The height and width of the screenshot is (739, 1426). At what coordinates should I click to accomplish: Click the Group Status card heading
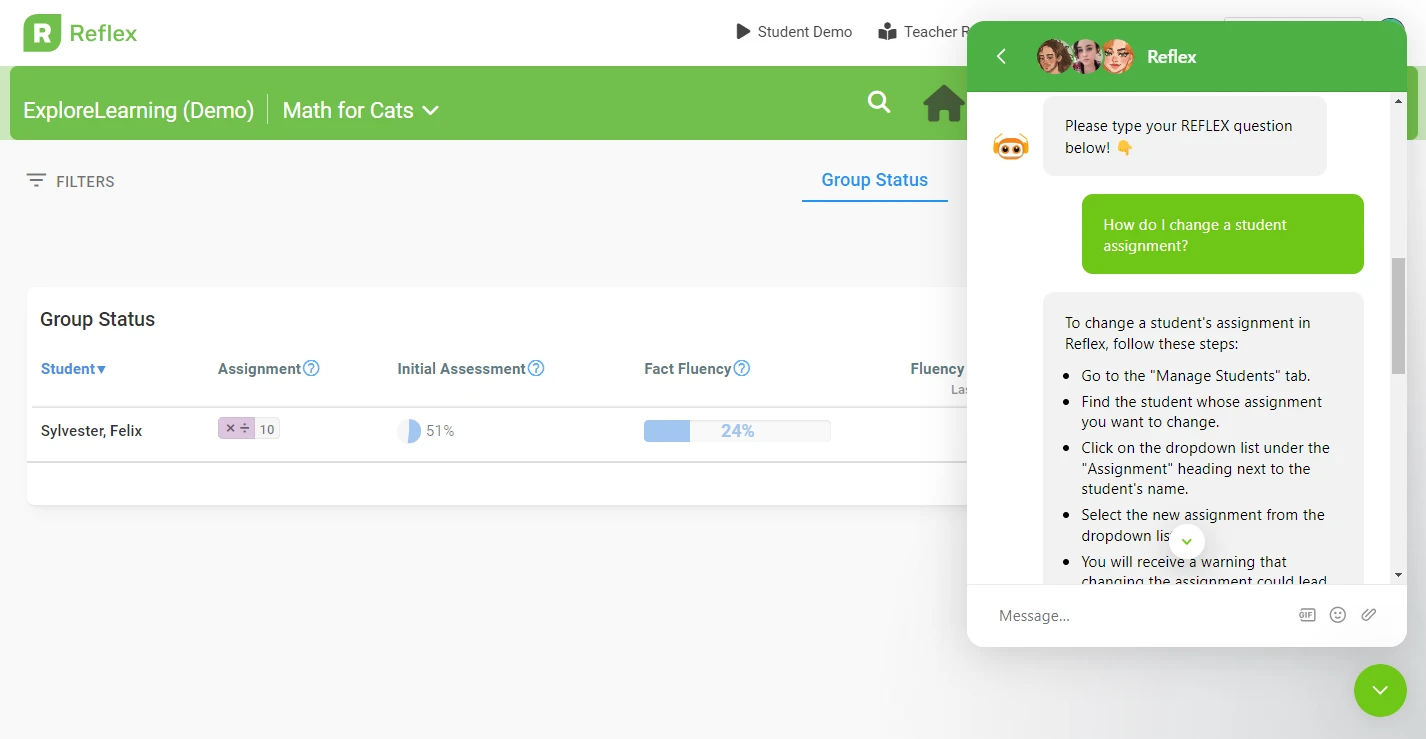coord(98,320)
